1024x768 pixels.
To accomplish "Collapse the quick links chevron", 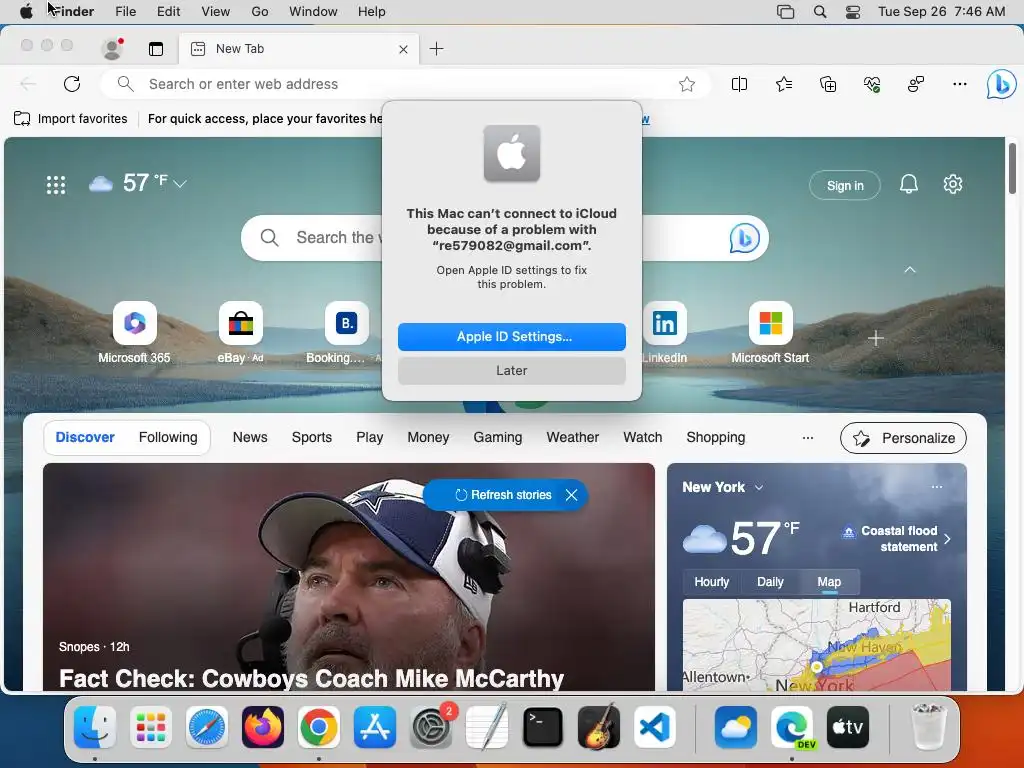I will pyautogui.click(x=910, y=270).
